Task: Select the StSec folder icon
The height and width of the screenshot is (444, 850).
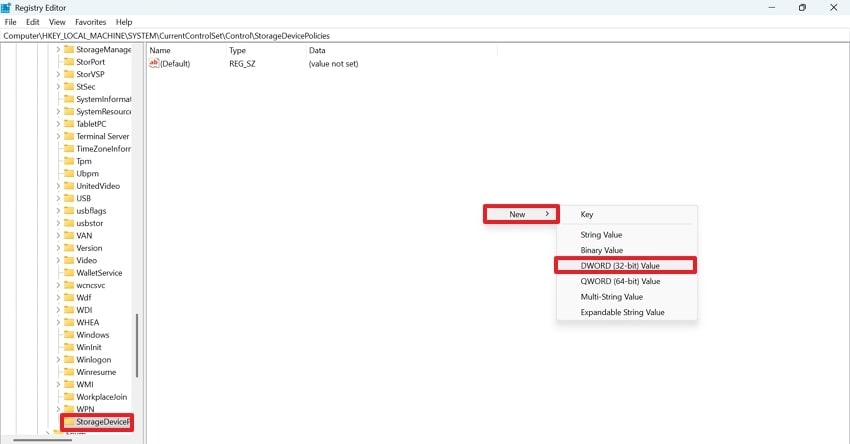Action: (x=69, y=87)
